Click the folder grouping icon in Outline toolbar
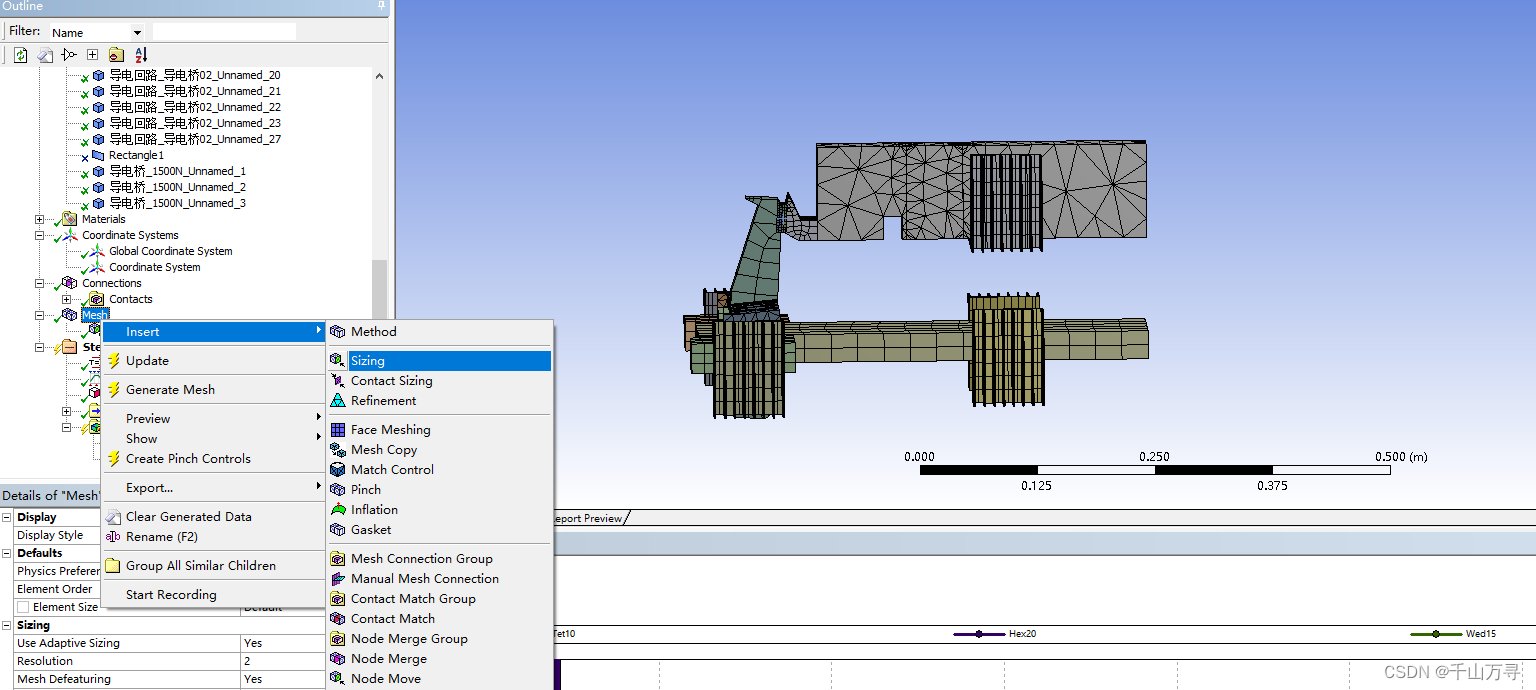The height and width of the screenshot is (690, 1536). [x=116, y=55]
